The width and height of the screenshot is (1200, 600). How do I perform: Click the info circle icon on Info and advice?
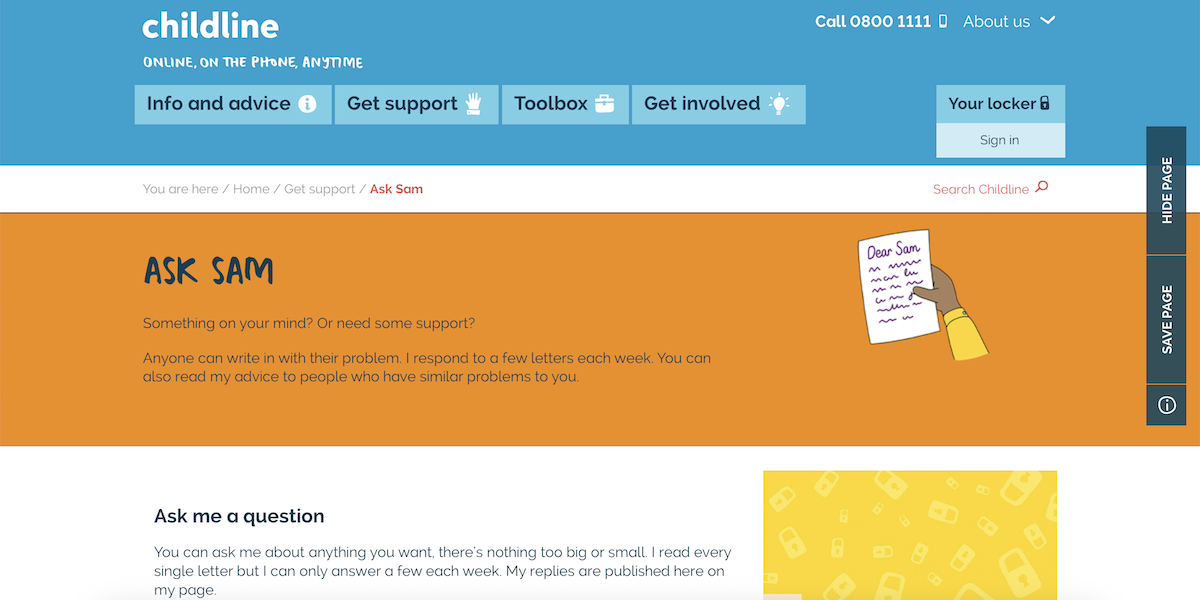pos(307,104)
